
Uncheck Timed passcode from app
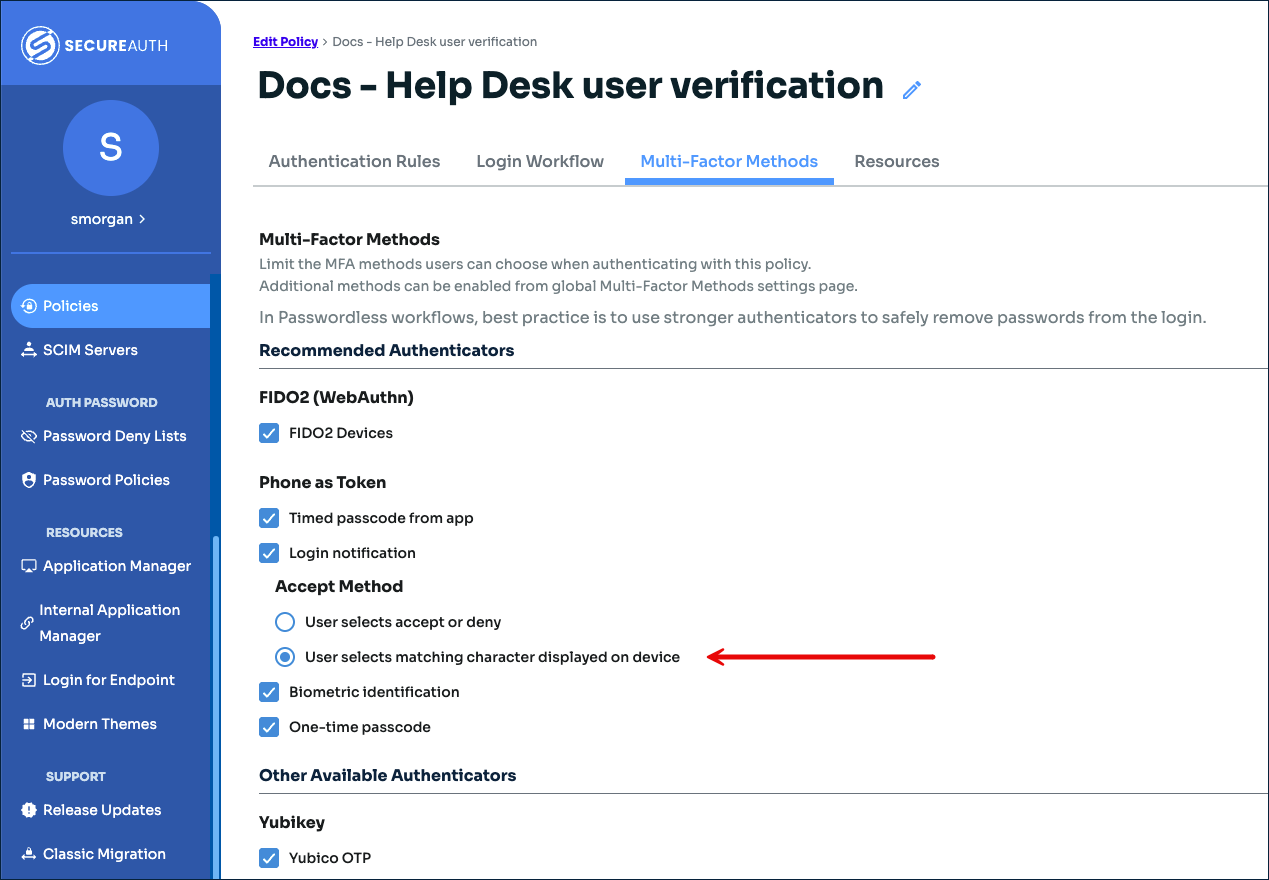click(269, 518)
